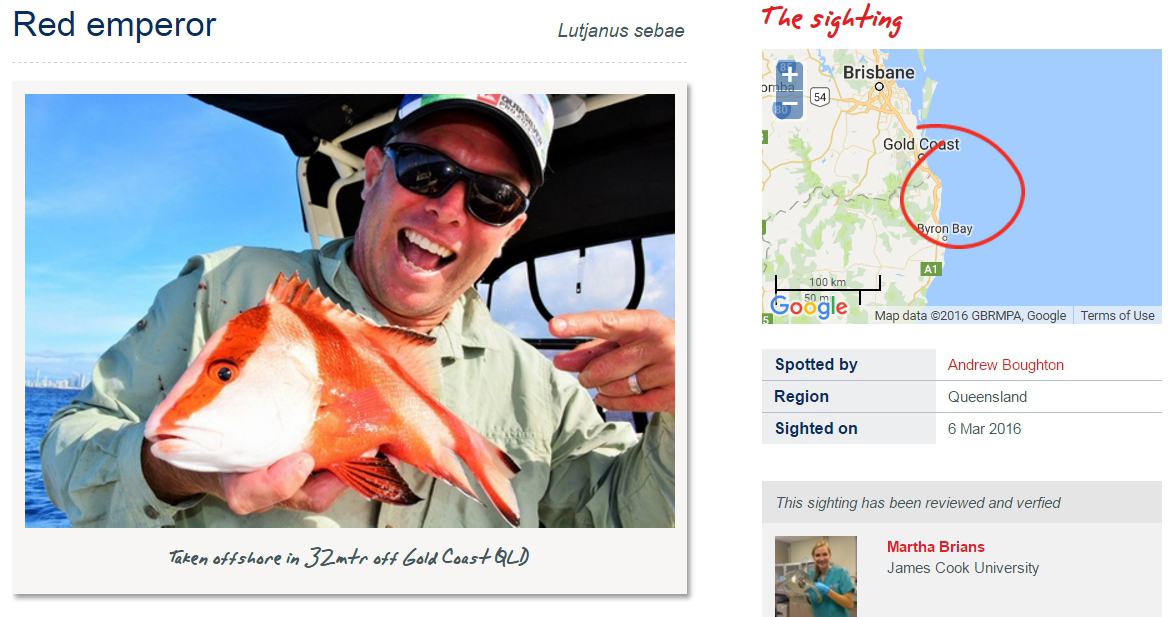Screen dimensions: 1172x617
Task: Click the Lutjanus sebae species name
Action: (x=620, y=31)
